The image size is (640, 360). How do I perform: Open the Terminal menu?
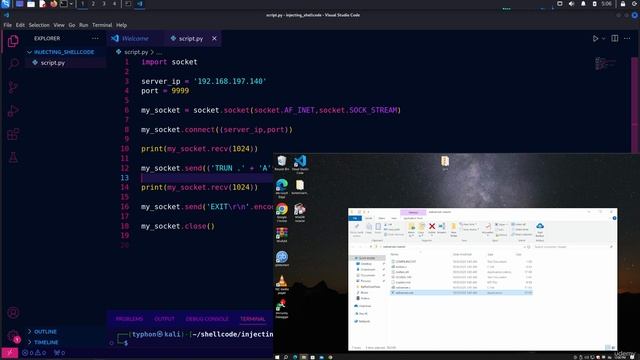(102, 25)
